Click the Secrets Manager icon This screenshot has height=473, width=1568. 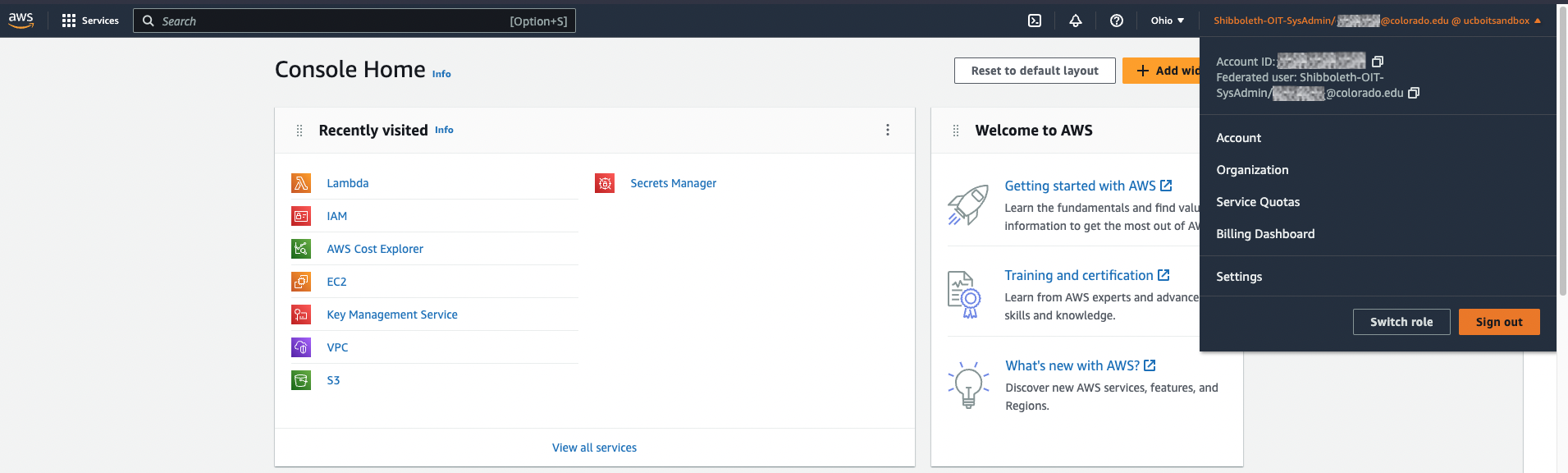(x=605, y=183)
